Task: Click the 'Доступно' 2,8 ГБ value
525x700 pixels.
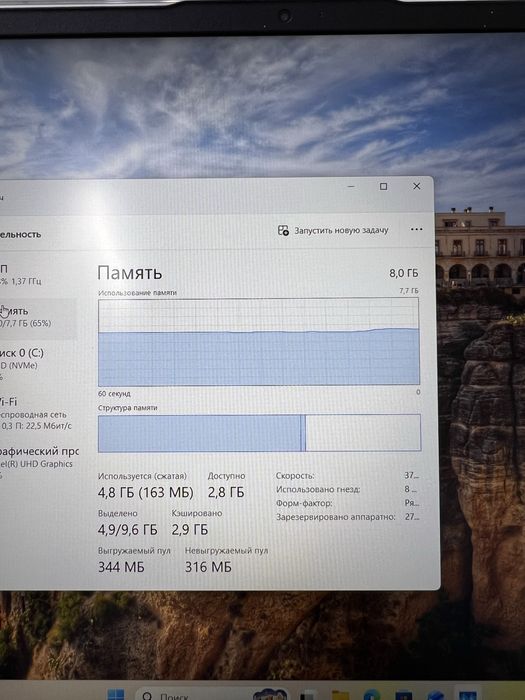Action: coord(226,492)
